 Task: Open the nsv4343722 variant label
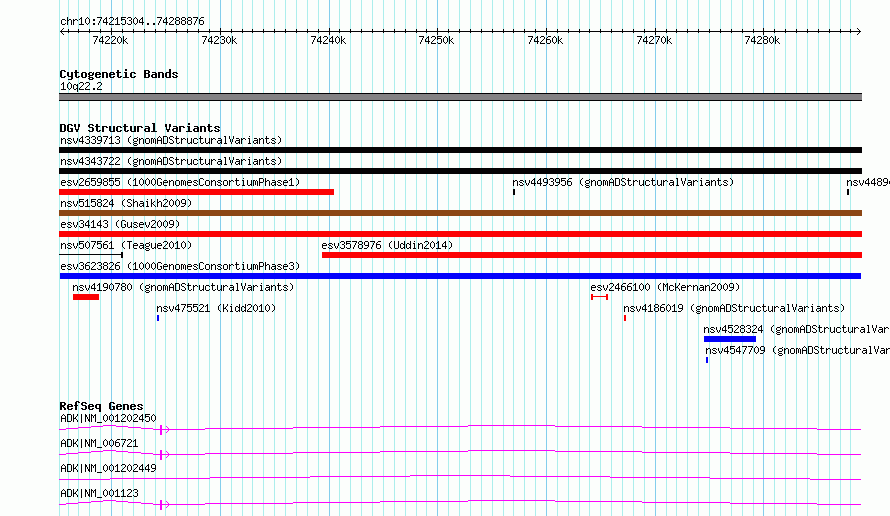coord(171,161)
